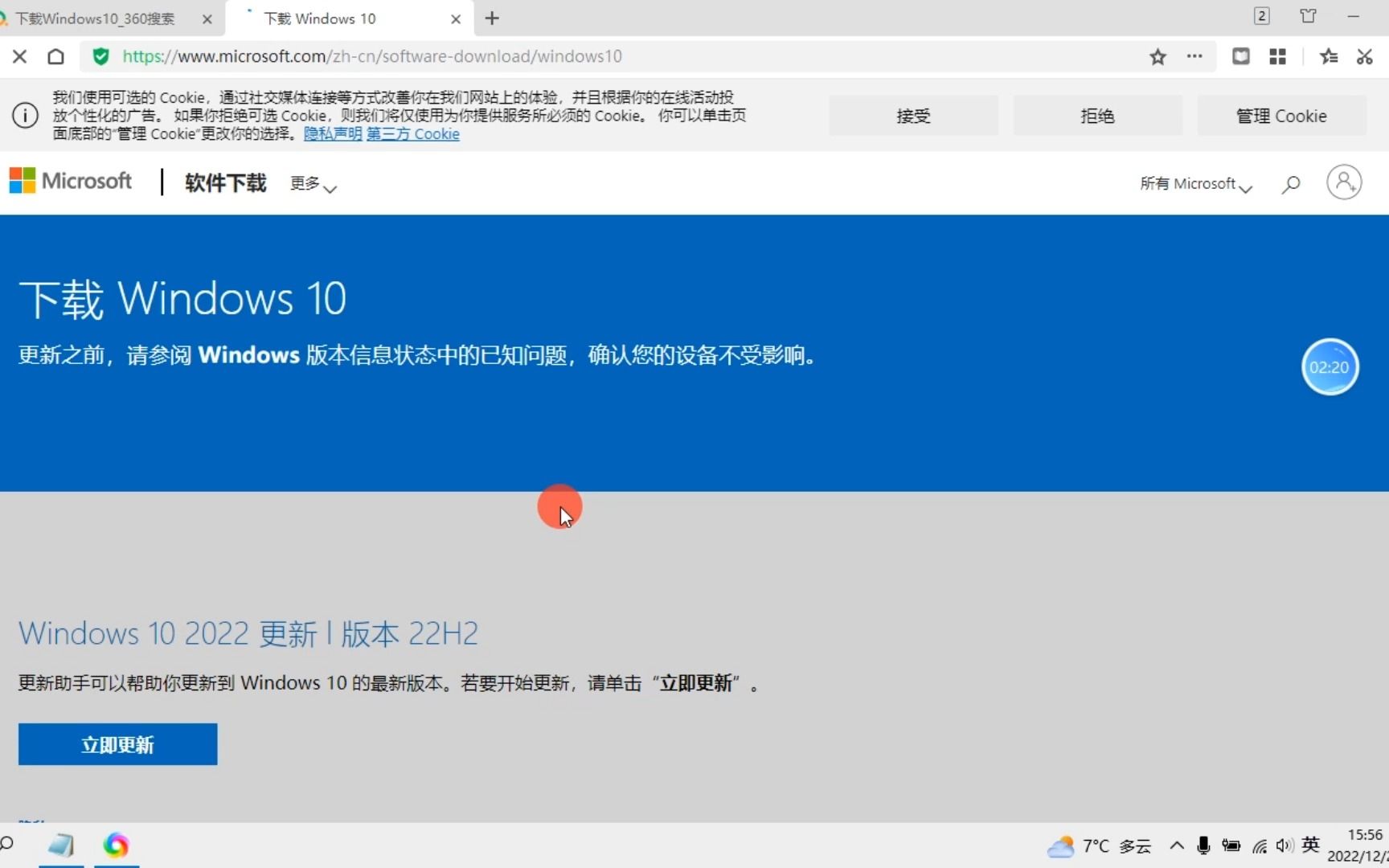Open the scissors screenshot tool
Image resolution: width=1389 pixels, height=868 pixels.
coord(1364,56)
